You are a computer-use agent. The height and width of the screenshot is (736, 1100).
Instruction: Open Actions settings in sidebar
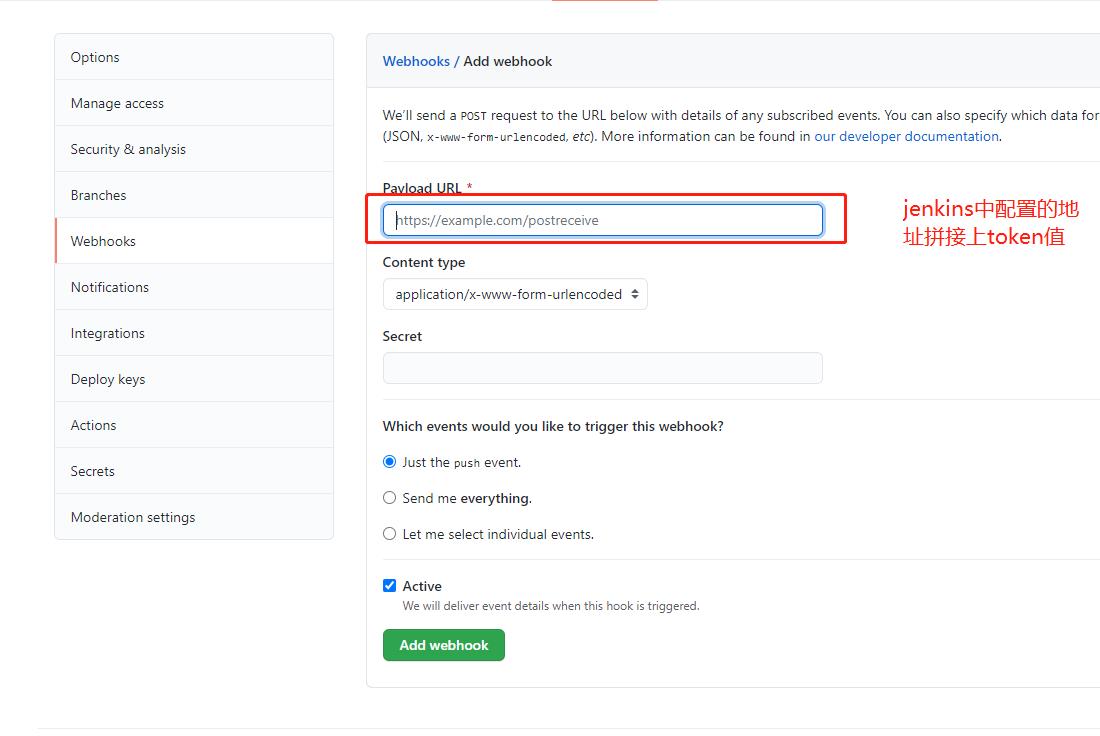tap(93, 425)
